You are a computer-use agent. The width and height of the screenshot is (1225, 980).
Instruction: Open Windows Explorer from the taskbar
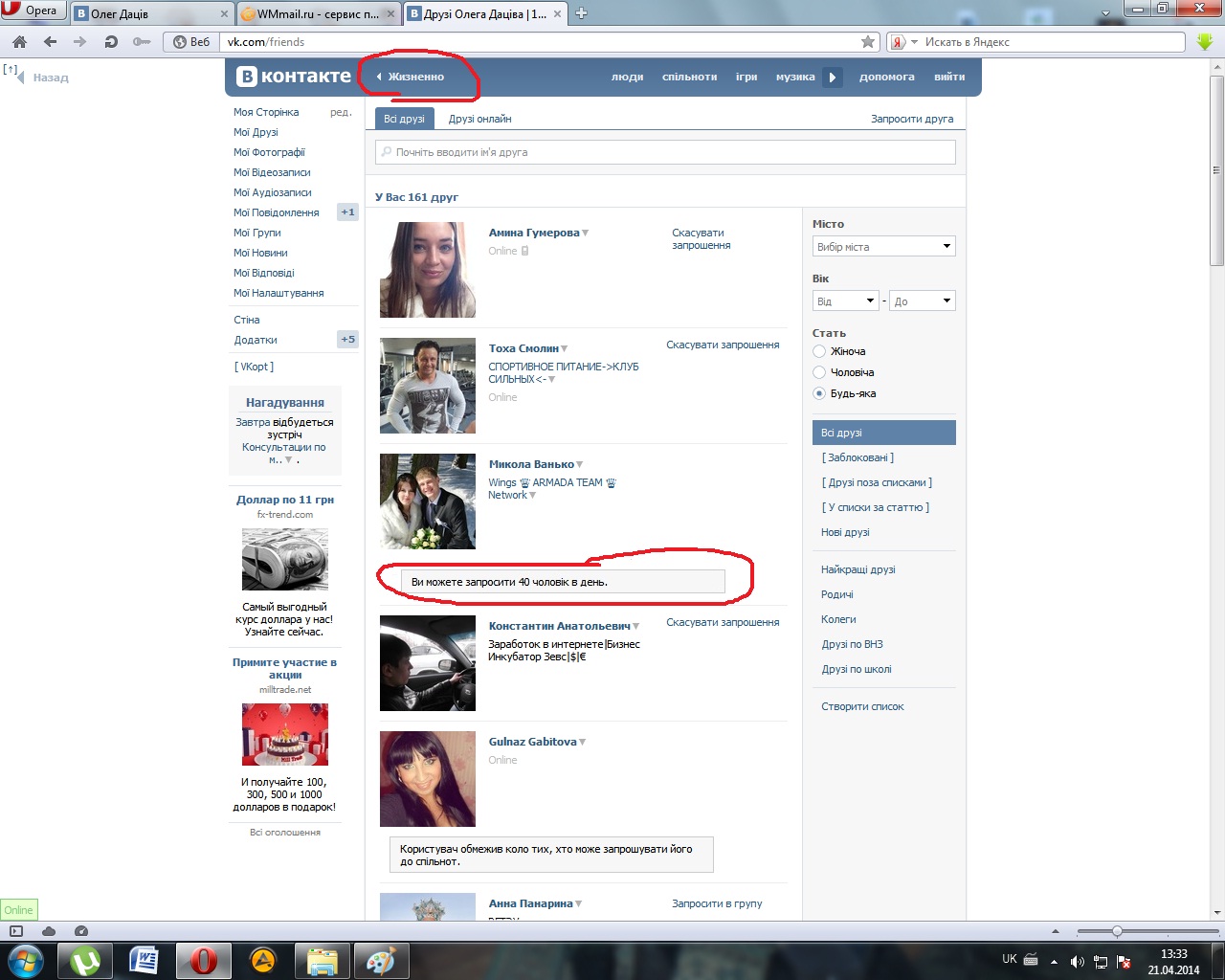point(323,961)
